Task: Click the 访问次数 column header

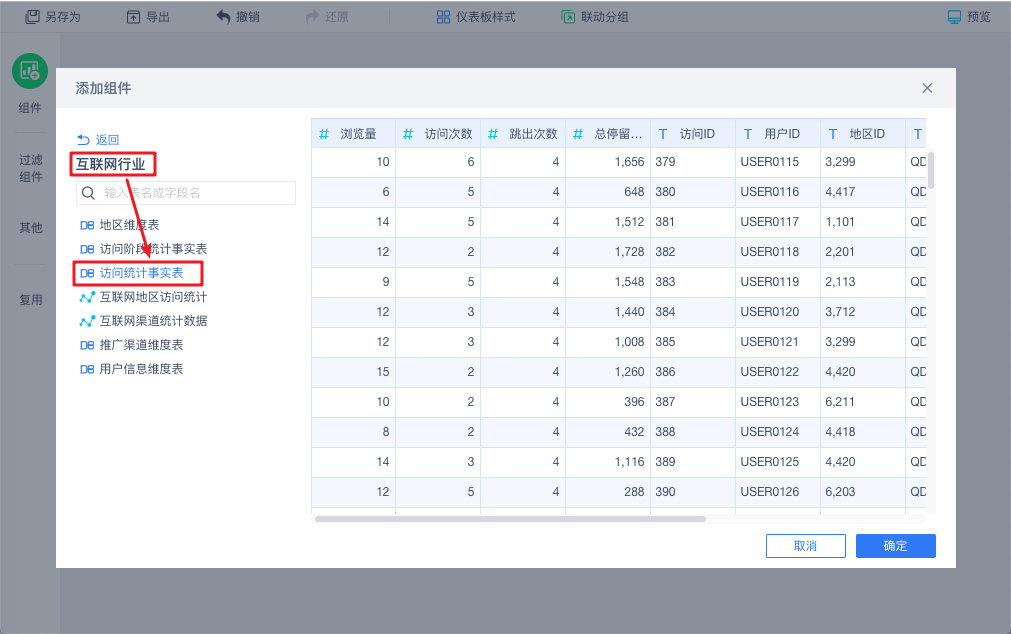Action: coord(438,134)
